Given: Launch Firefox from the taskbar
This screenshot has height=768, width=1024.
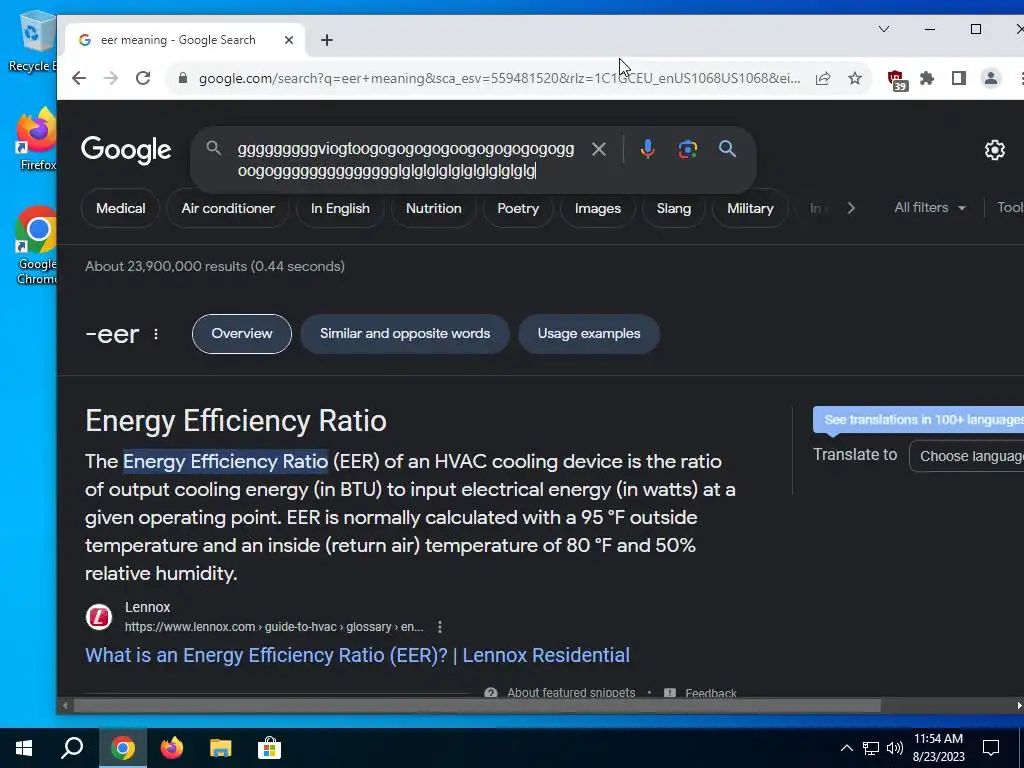Looking at the screenshot, I should point(172,748).
